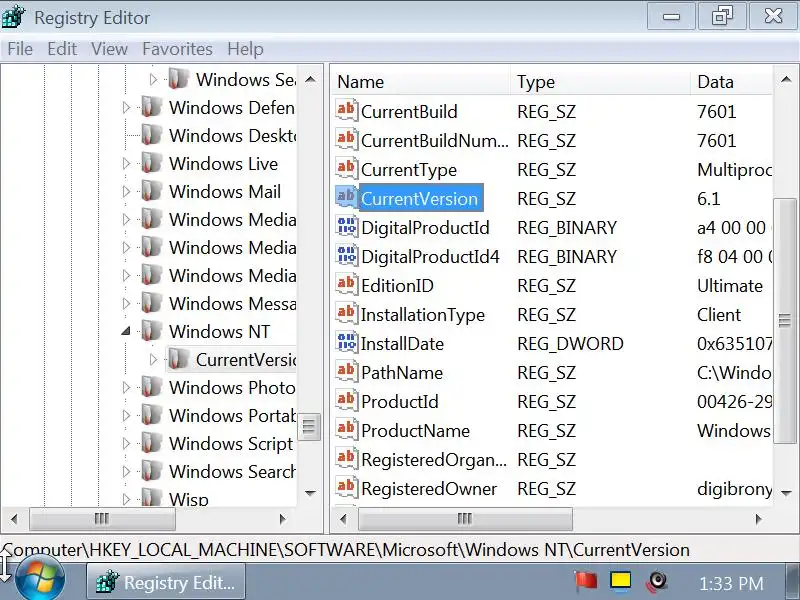The height and width of the screenshot is (600, 800).
Task: Click the red flag Action Center tray icon
Action: tap(585, 582)
